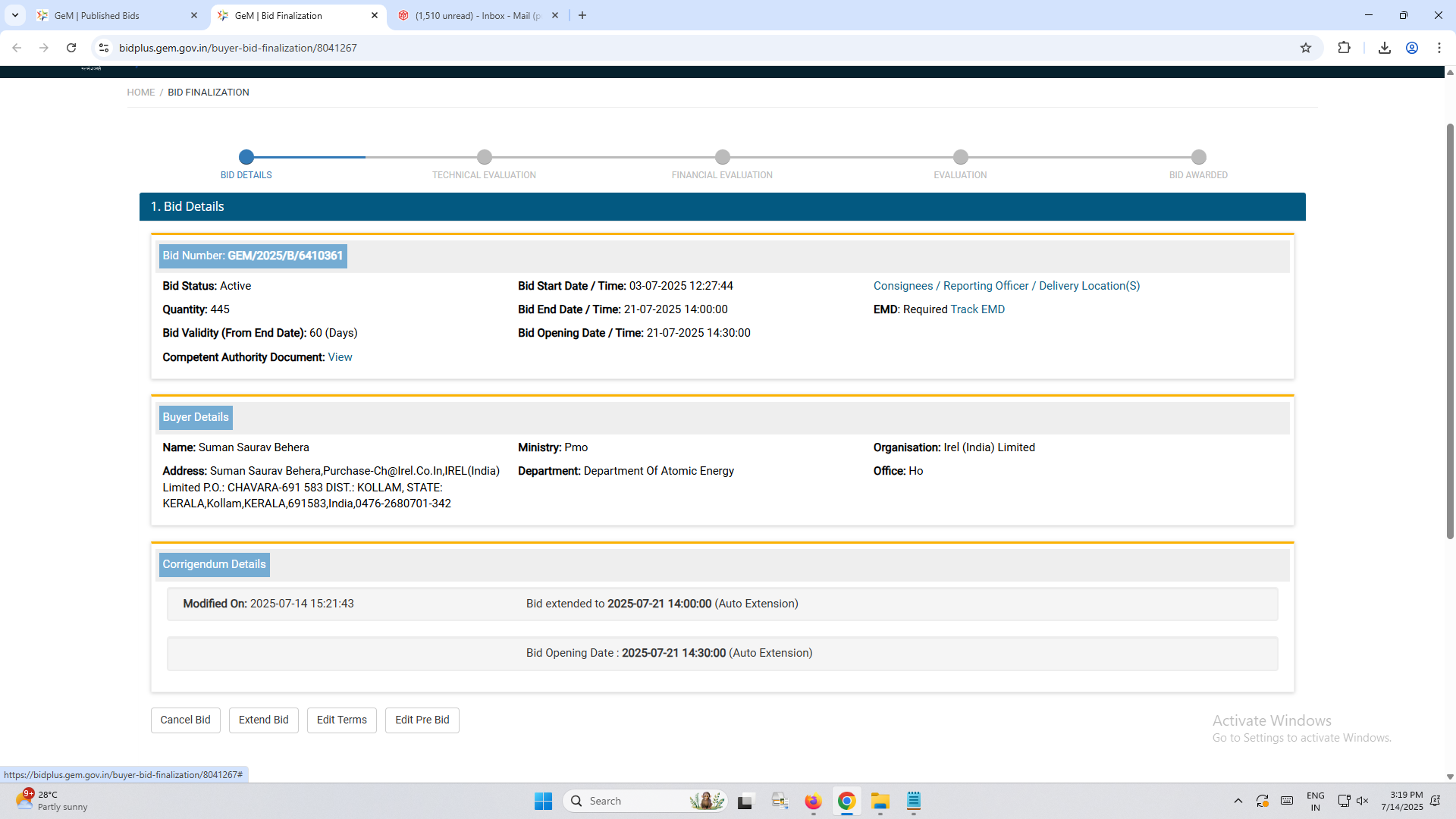Close the GeM Published Bids tab

194,15
